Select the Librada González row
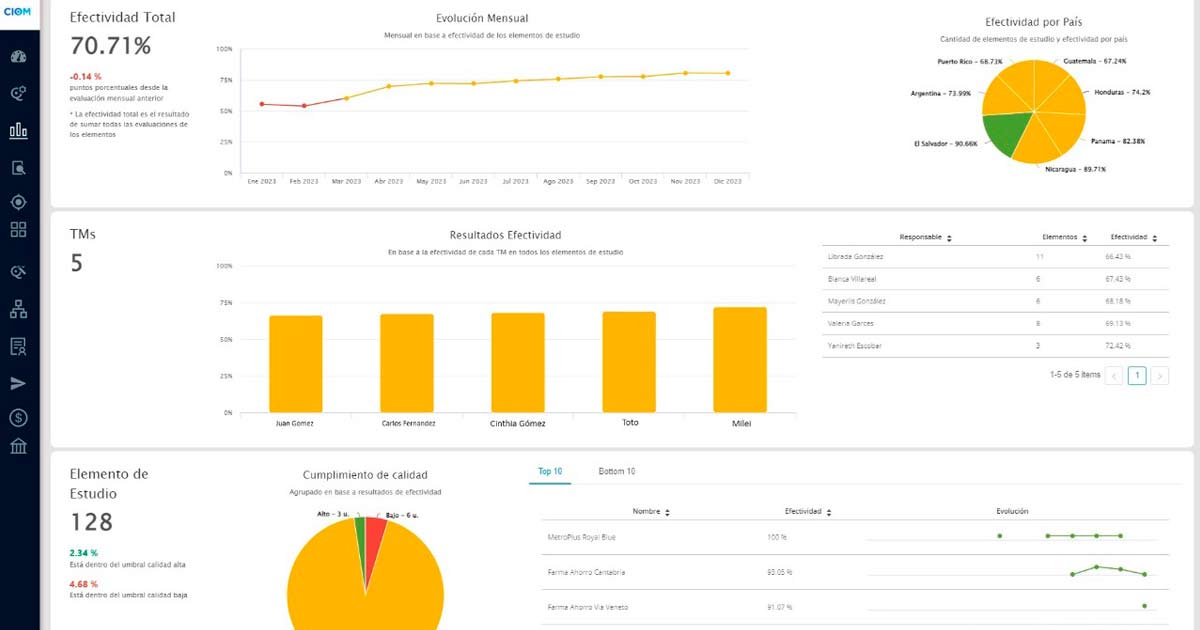Viewport: 1200px width, 630px height. click(x=994, y=257)
